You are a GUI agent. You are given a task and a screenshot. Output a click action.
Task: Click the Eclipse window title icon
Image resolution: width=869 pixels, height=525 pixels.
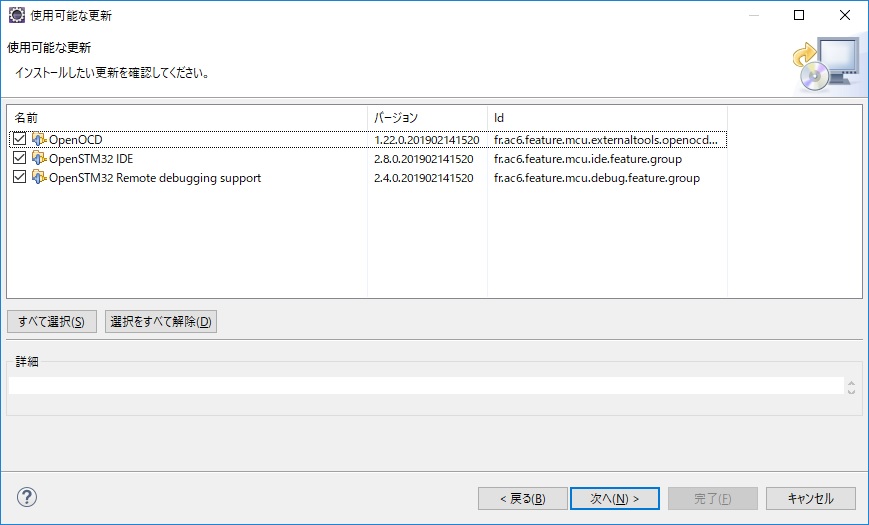[17, 15]
